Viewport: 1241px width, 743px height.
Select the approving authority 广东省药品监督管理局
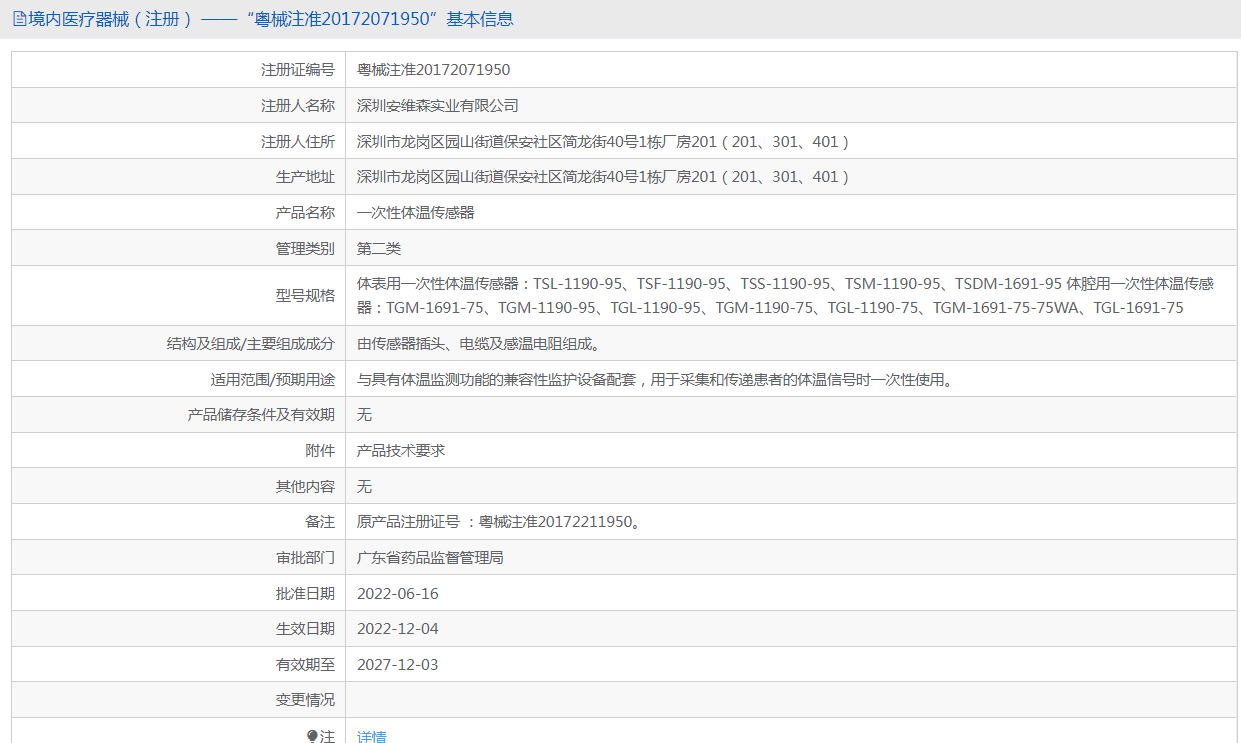(x=430, y=558)
